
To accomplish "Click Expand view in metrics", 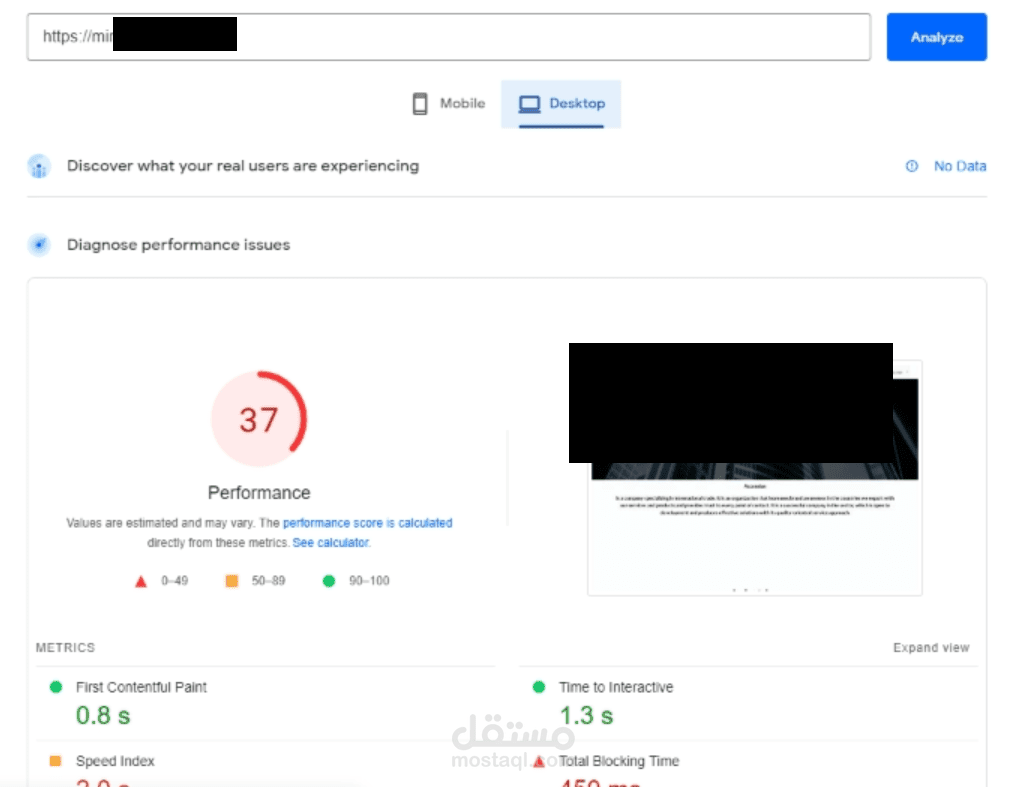I will coord(931,648).
